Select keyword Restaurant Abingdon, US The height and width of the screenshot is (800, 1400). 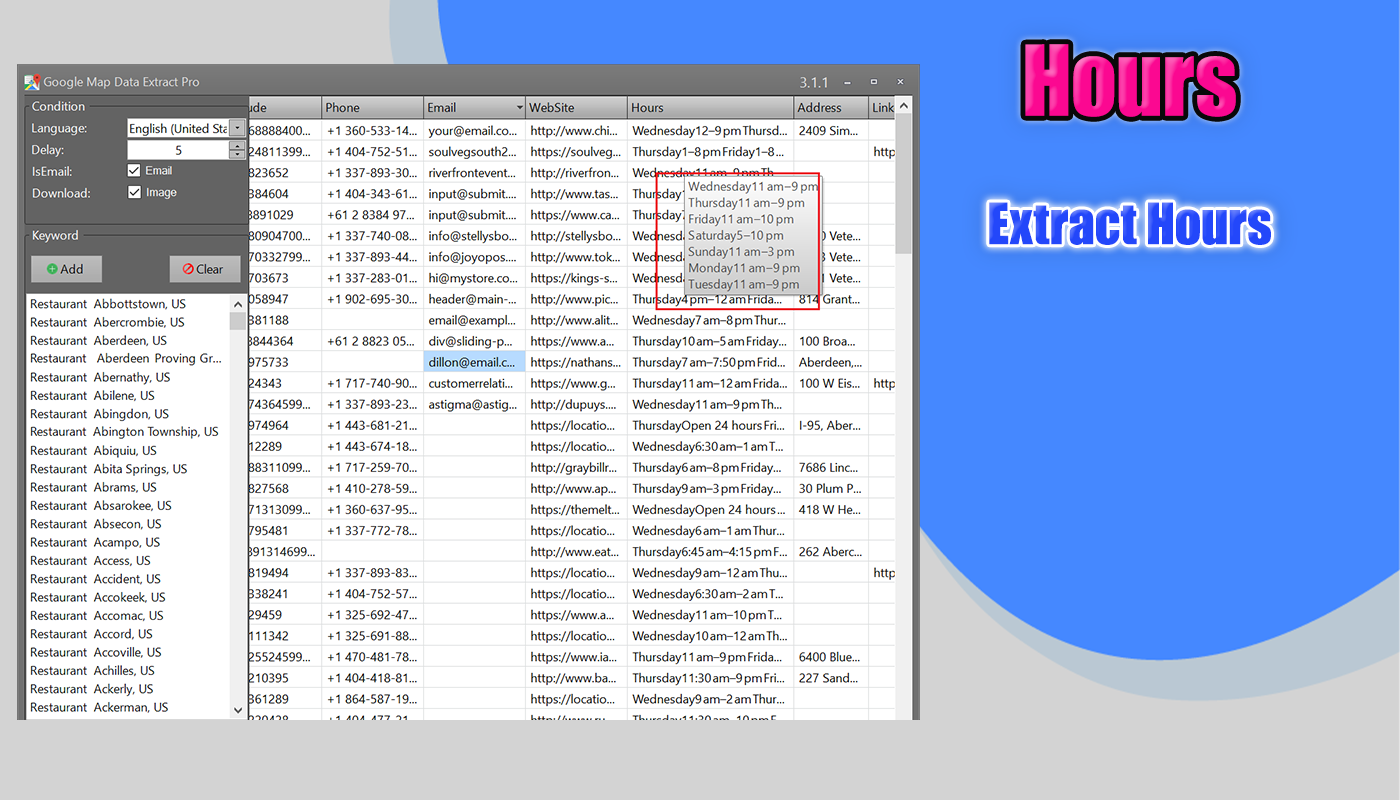(x=99, y=414)
